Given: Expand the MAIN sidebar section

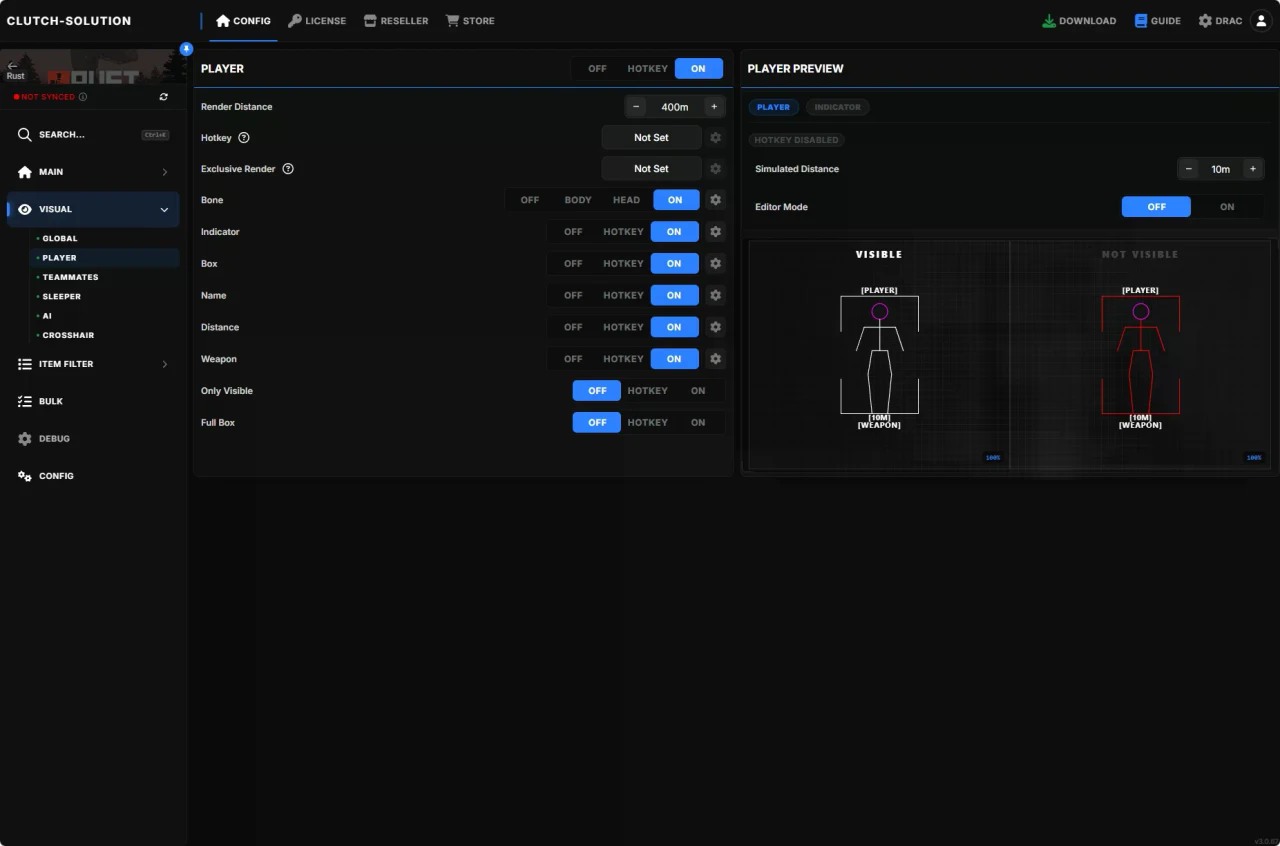Looking at the screenshot, I should 93,172.
